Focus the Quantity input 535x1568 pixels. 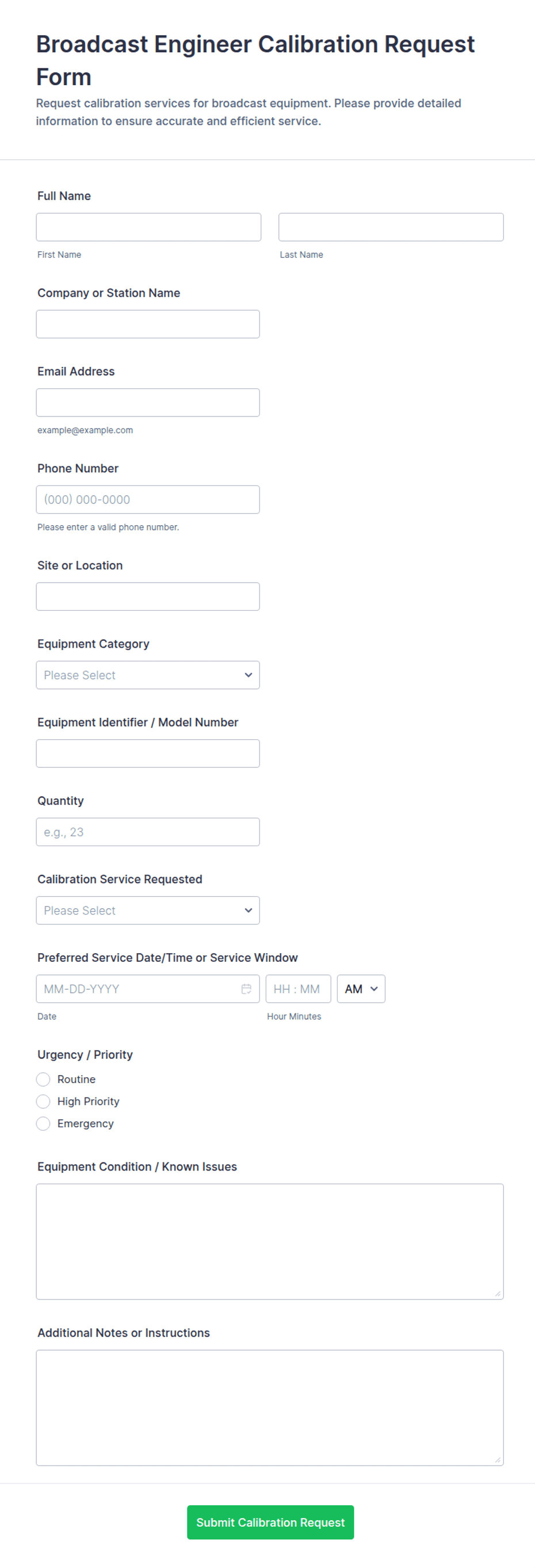[148, 832]
